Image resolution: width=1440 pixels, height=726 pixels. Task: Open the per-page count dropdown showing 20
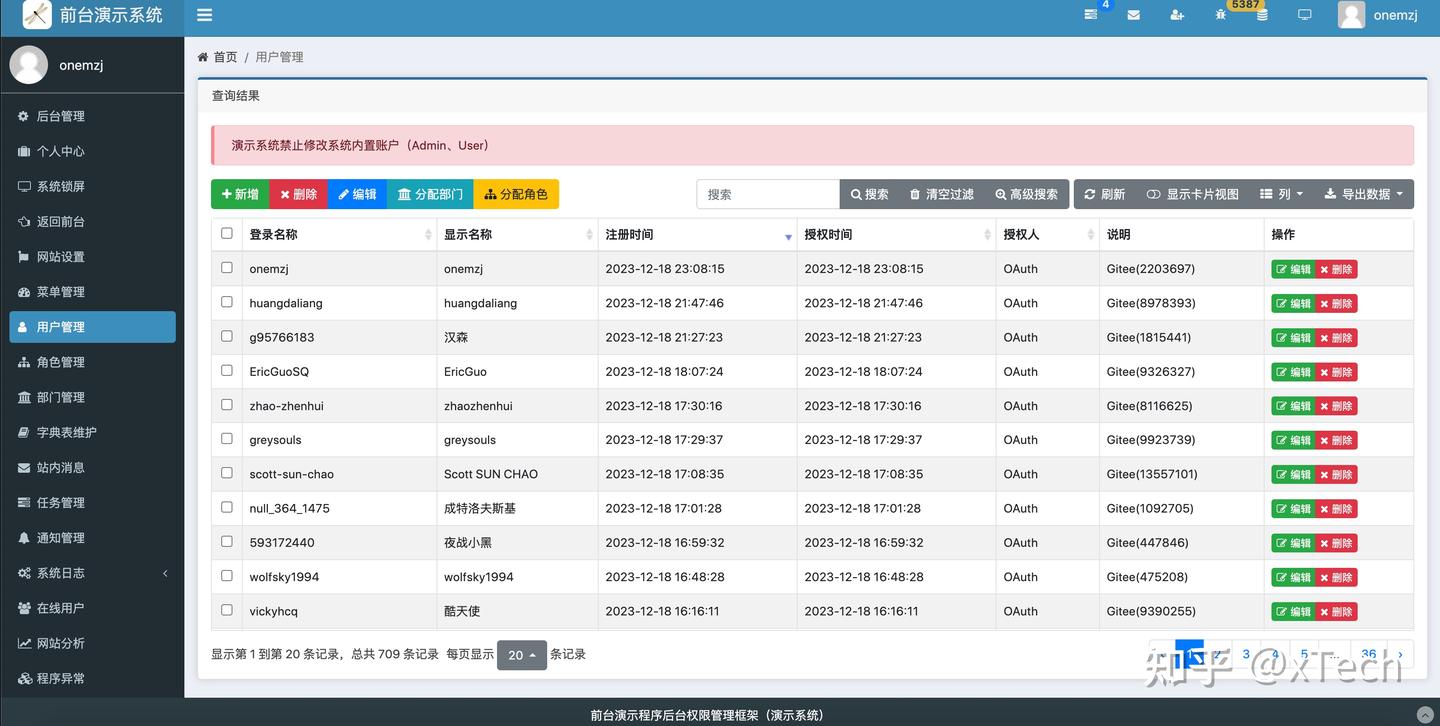tap(521, 655)
